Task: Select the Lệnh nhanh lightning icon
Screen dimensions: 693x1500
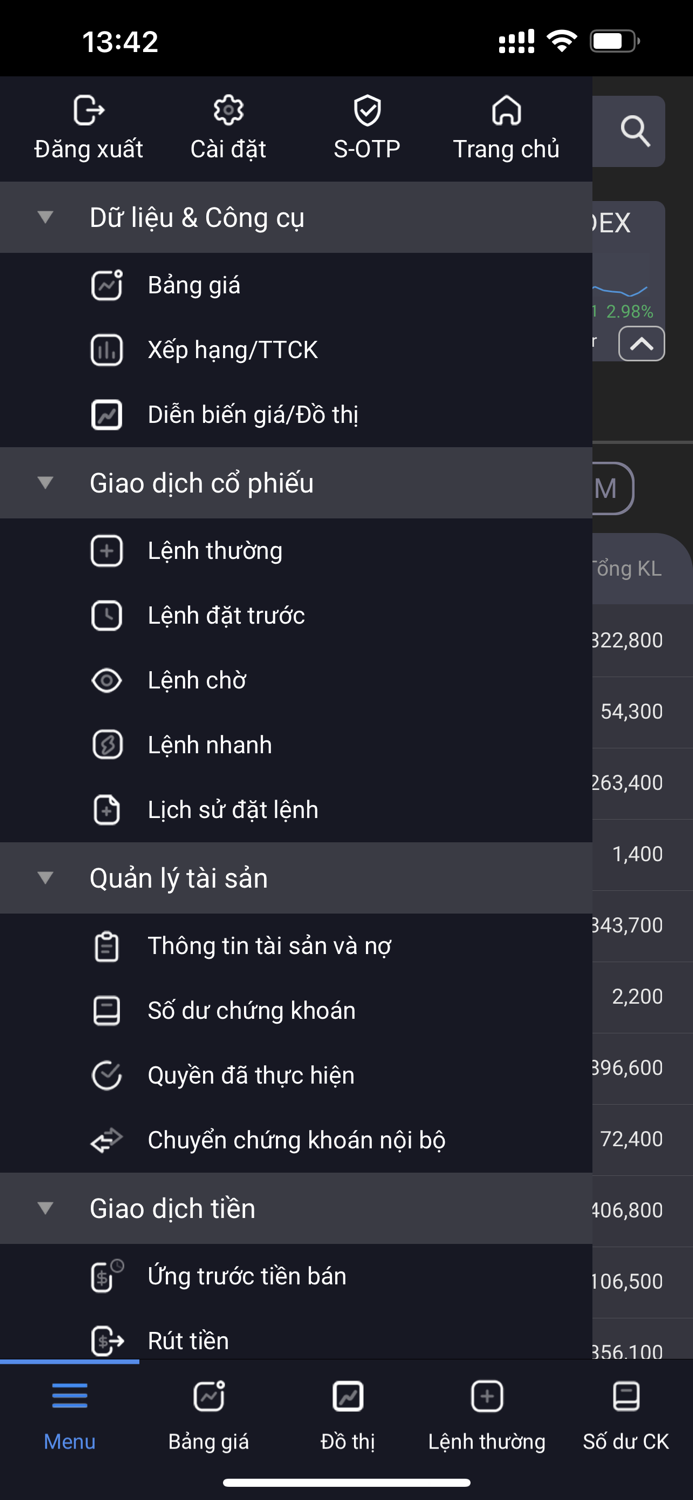Action: [x=107, y=744]
